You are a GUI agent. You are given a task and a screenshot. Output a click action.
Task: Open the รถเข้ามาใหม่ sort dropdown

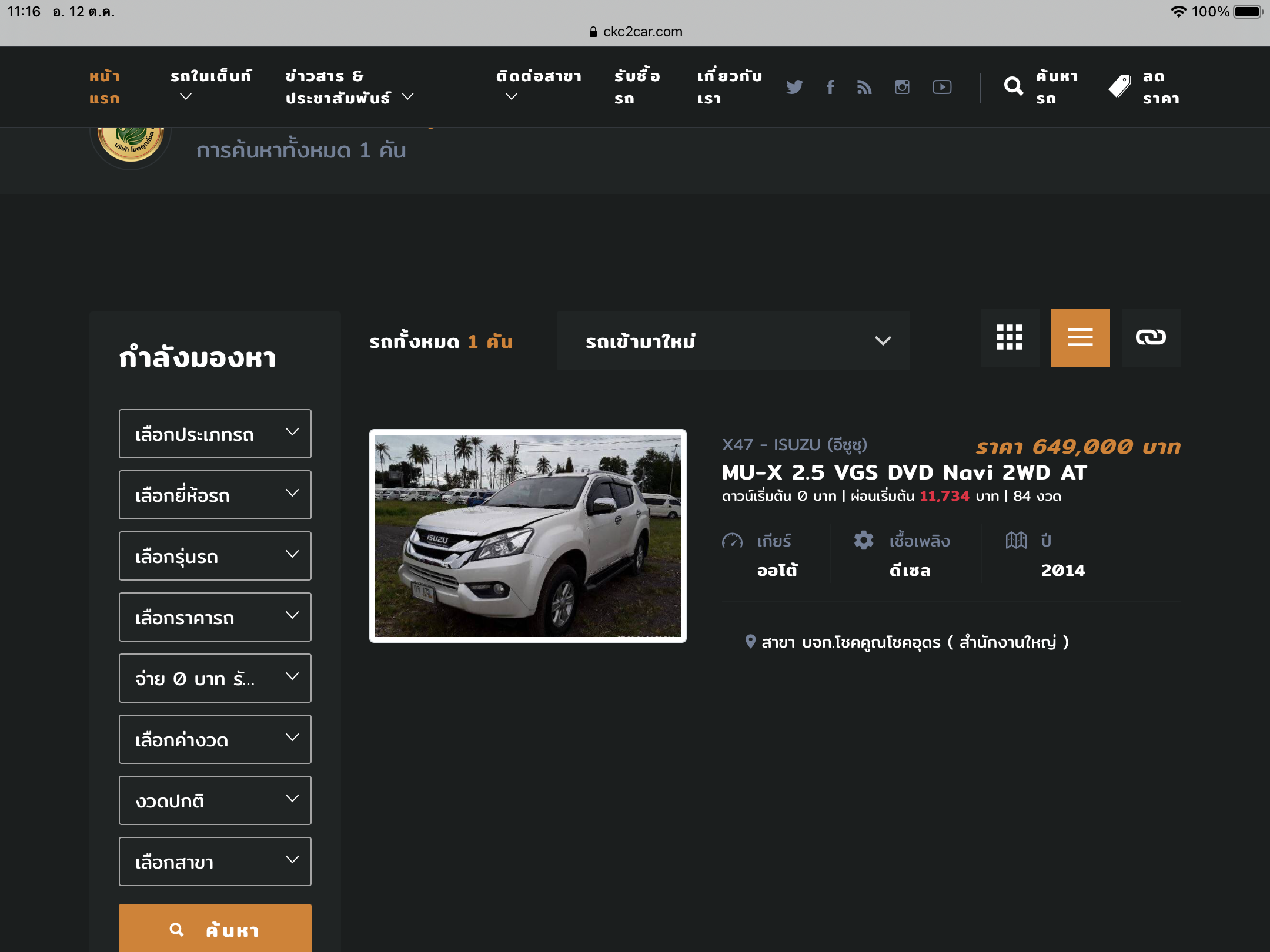(733, 341)
